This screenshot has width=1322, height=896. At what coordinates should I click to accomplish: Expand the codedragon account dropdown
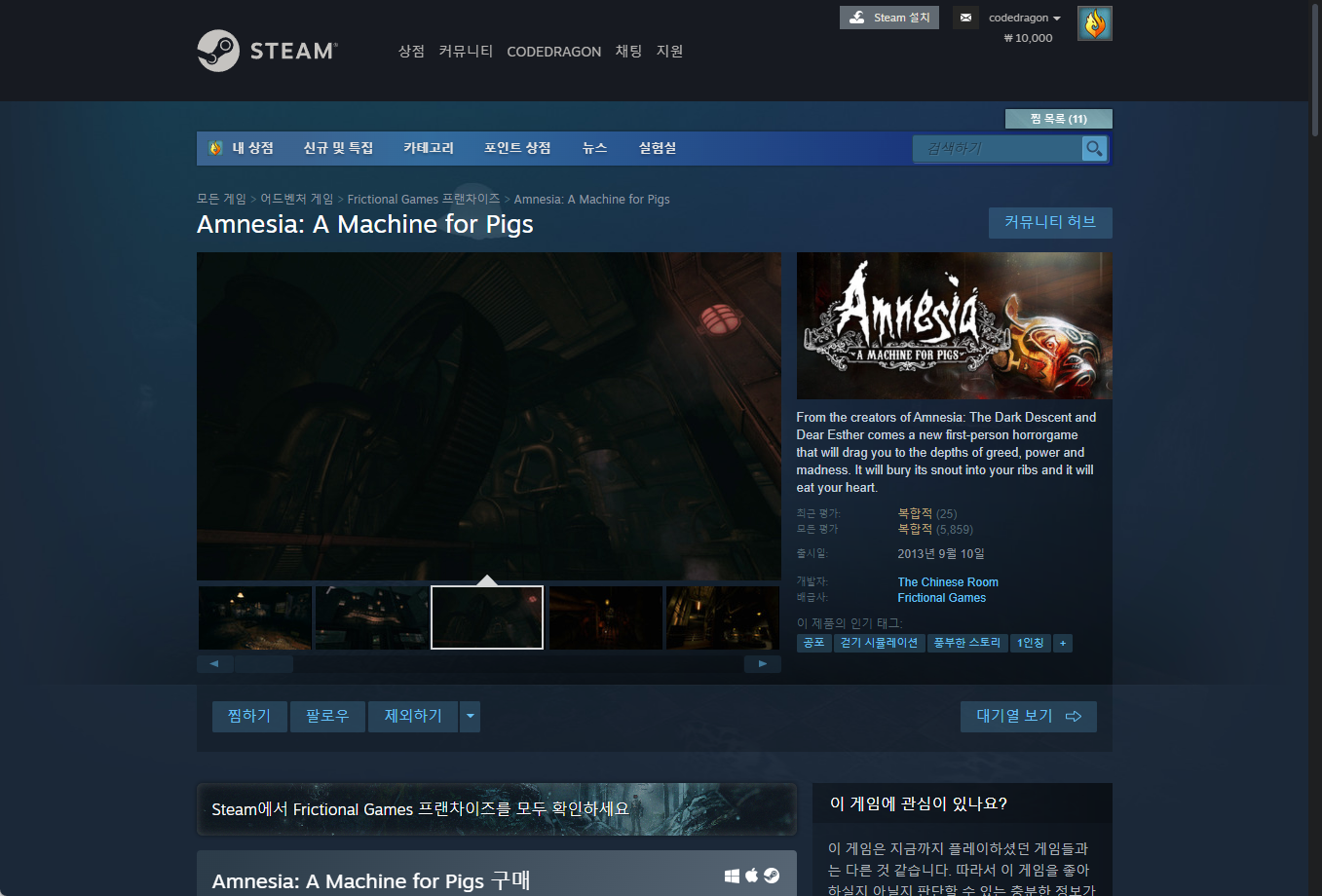1025,18
